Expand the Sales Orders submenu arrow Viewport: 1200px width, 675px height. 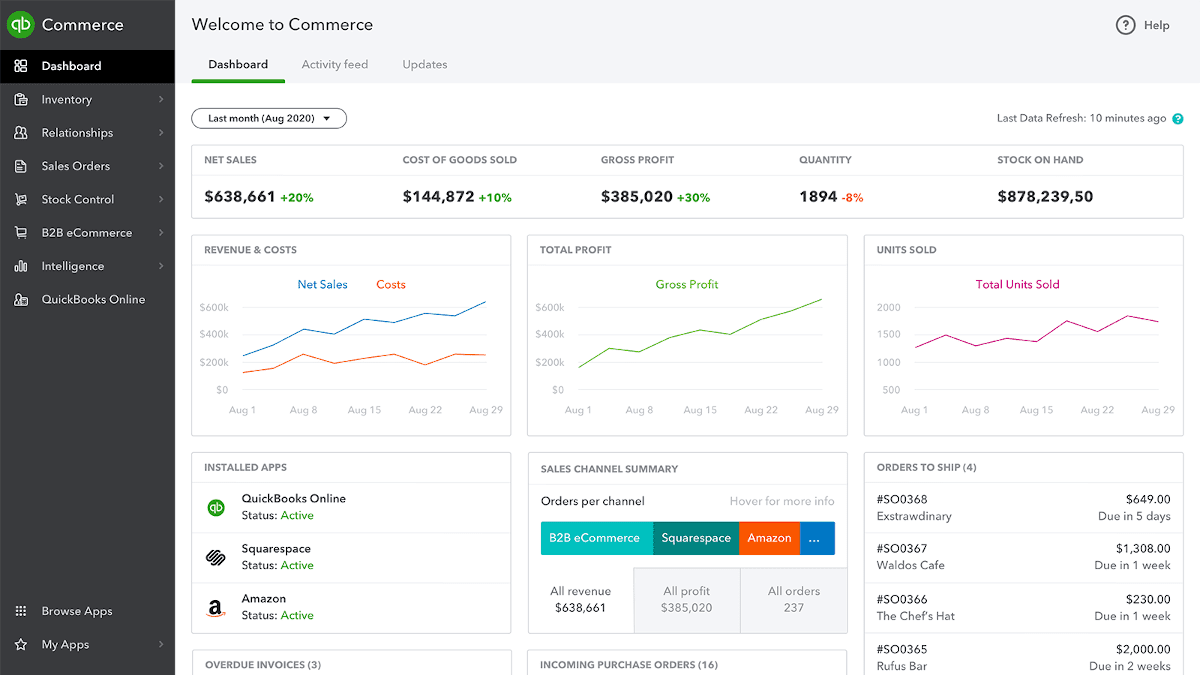coord(161,166)
